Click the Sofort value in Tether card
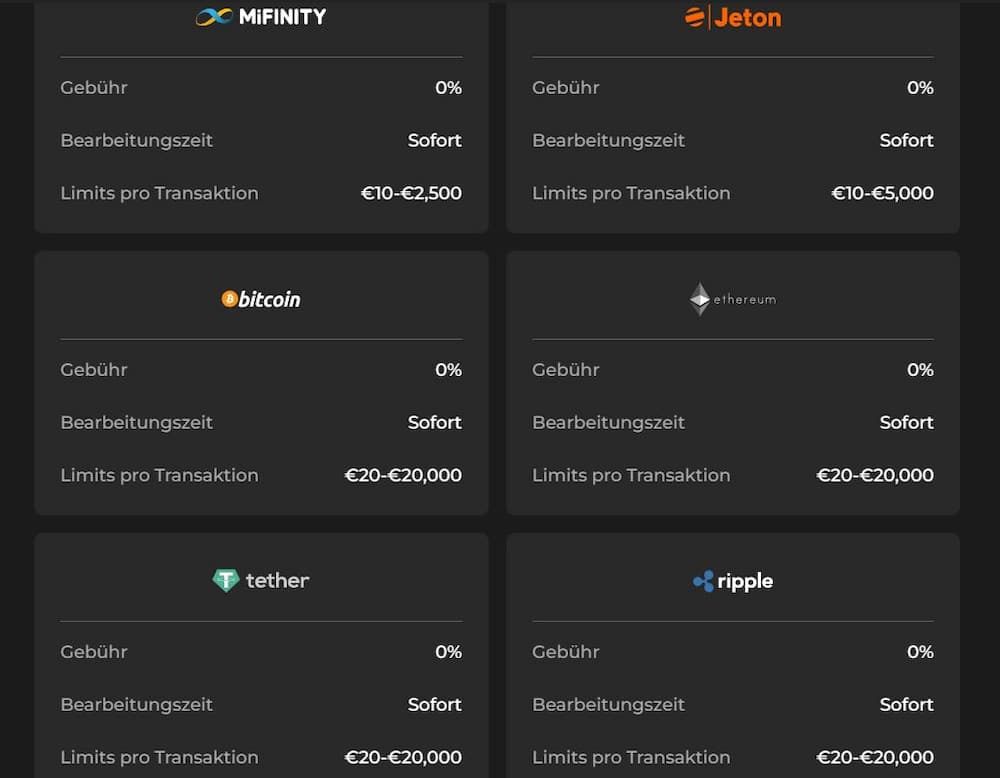 [434, 704]
